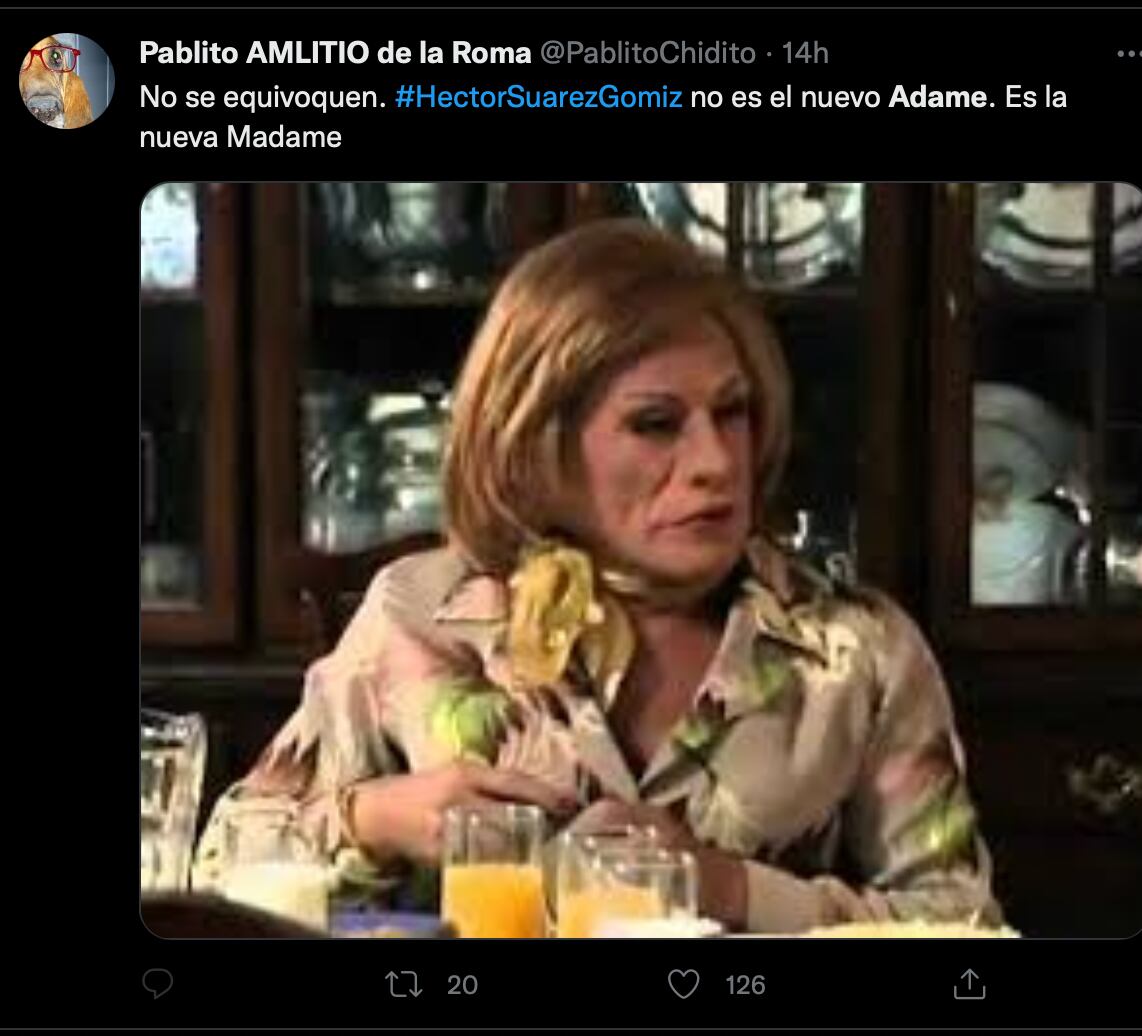
Task: Open the @PablitoChidito handle
Action: coord(647,53)
